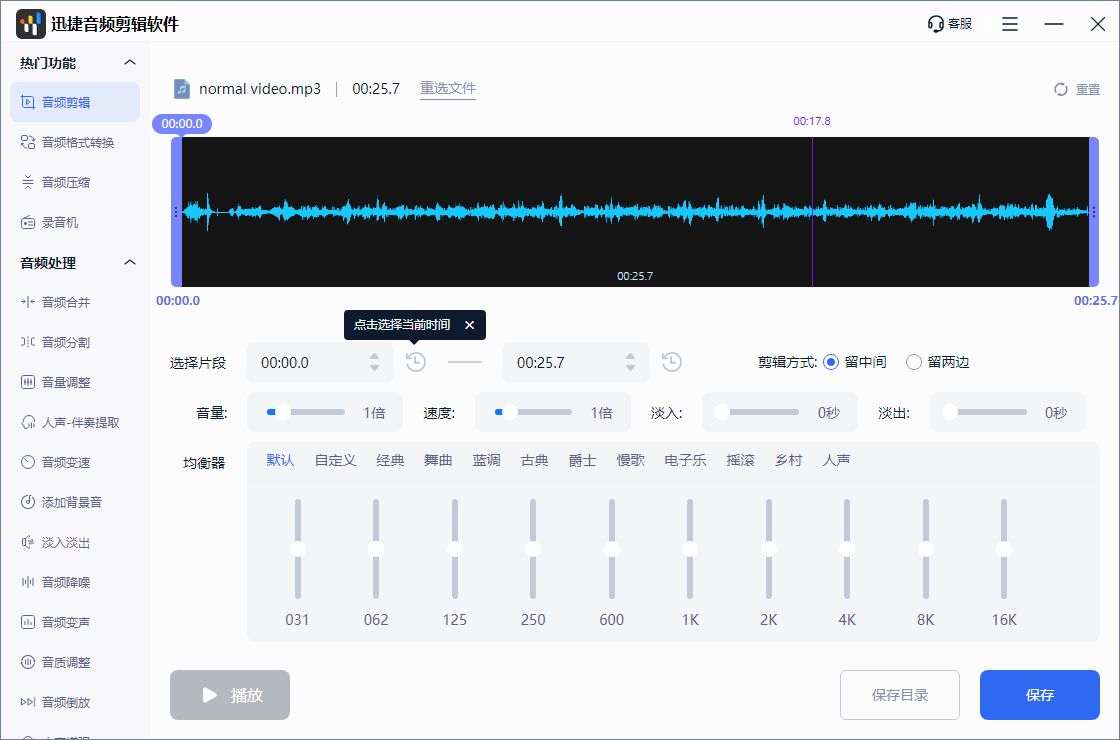Increase start time 00:00.0 with up arrow
Viewport: 1120px width, 740px height.
click(374, 356)
